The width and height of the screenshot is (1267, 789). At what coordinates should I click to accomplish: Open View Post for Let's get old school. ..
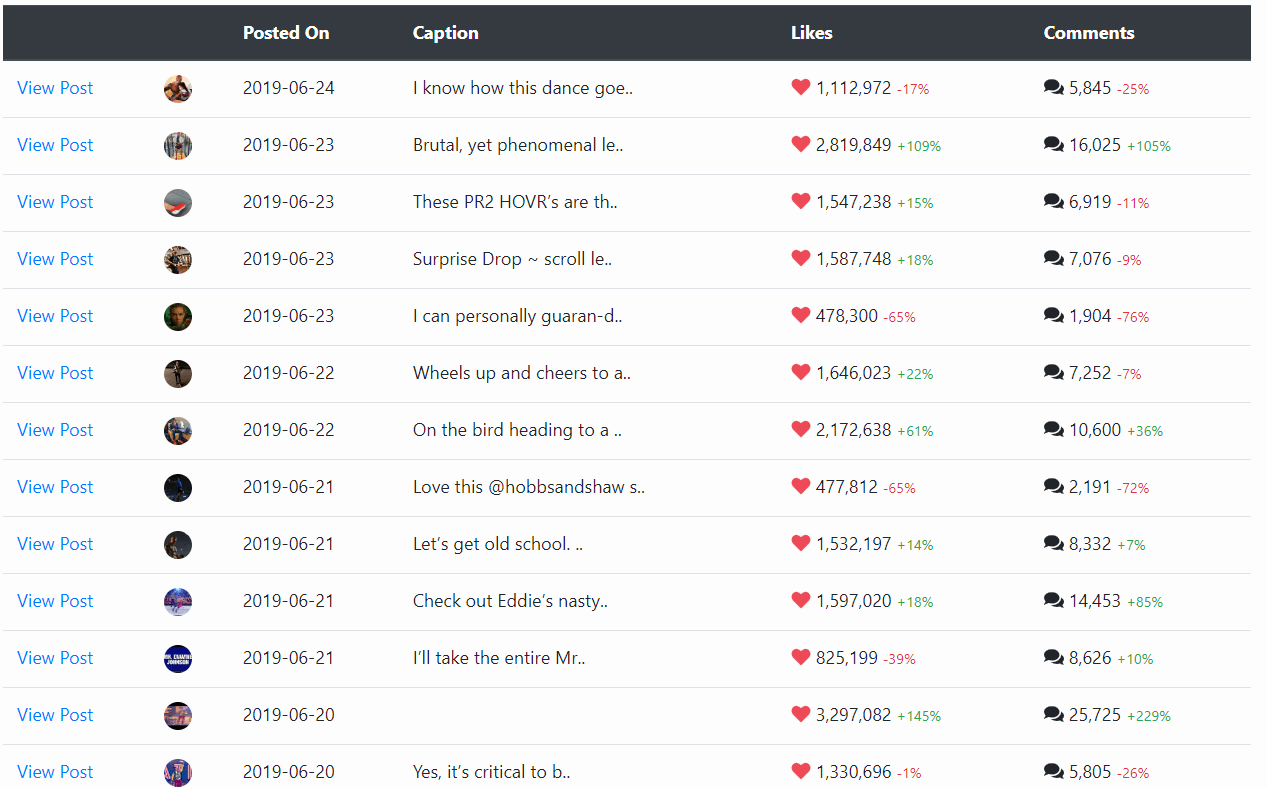[55, 543]
